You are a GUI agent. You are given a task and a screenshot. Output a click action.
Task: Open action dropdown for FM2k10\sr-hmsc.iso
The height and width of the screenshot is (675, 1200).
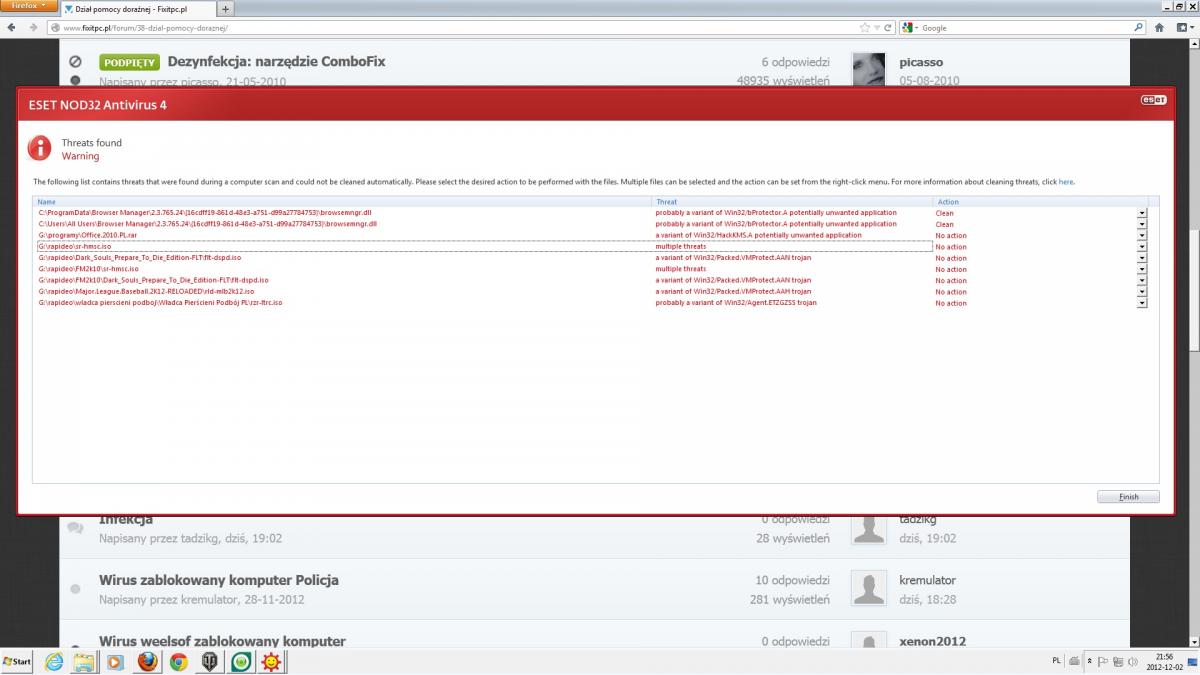click(x=1141, y=269)
